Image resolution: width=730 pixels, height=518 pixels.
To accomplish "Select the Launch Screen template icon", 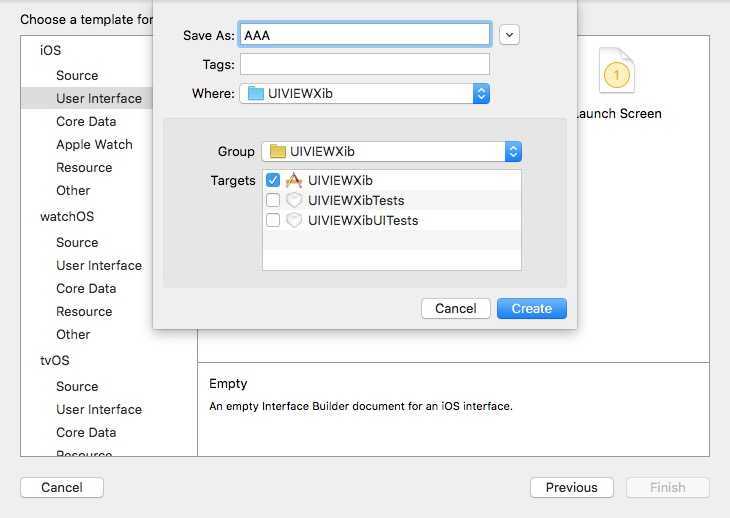I will tap(616, 71).
